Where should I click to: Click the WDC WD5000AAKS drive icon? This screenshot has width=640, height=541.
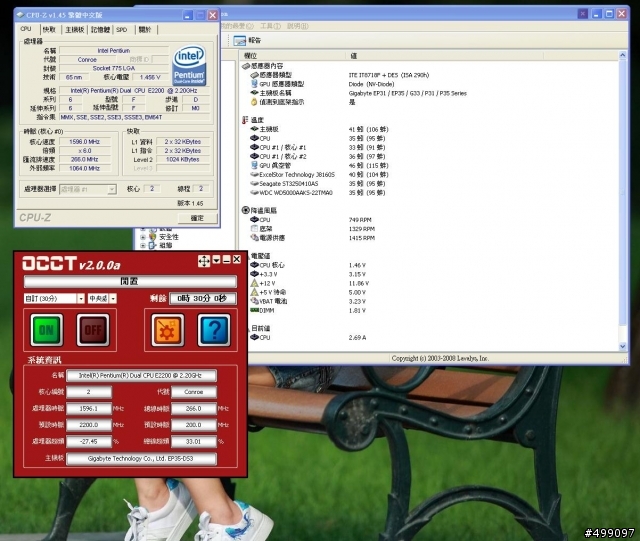tap(254, 192)
